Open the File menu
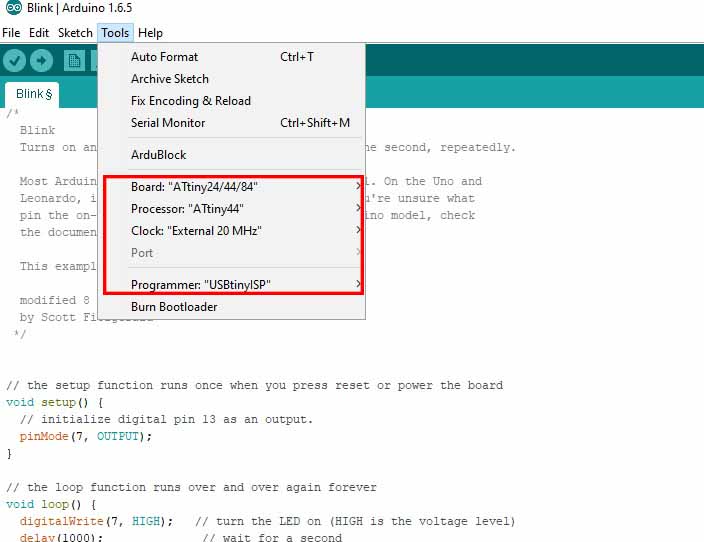The height and width of the screenshot is (542, 704). pyautogui.click(x=11, y=33)
